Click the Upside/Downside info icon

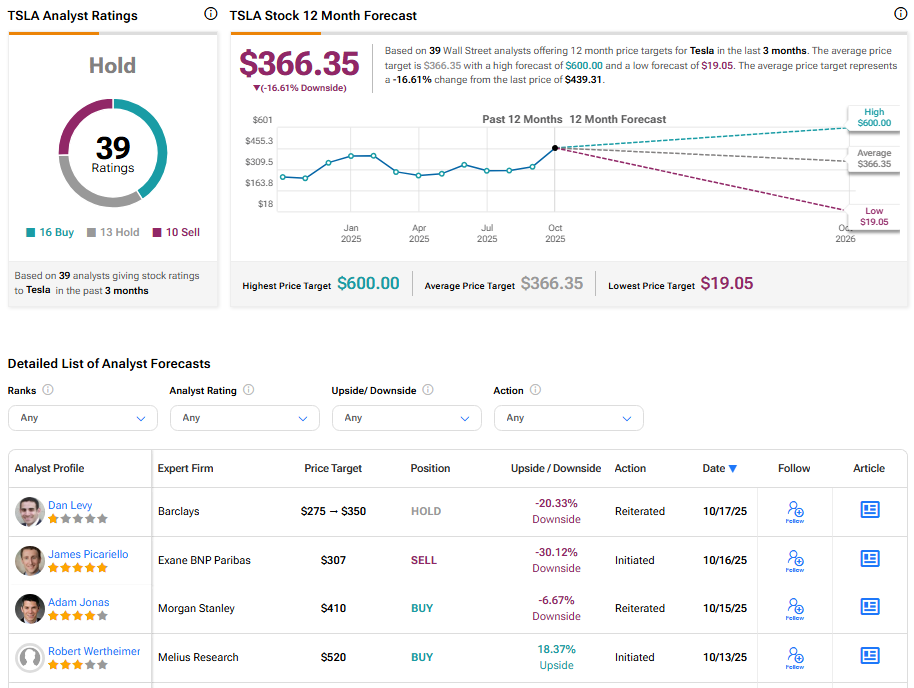[428, 390]
